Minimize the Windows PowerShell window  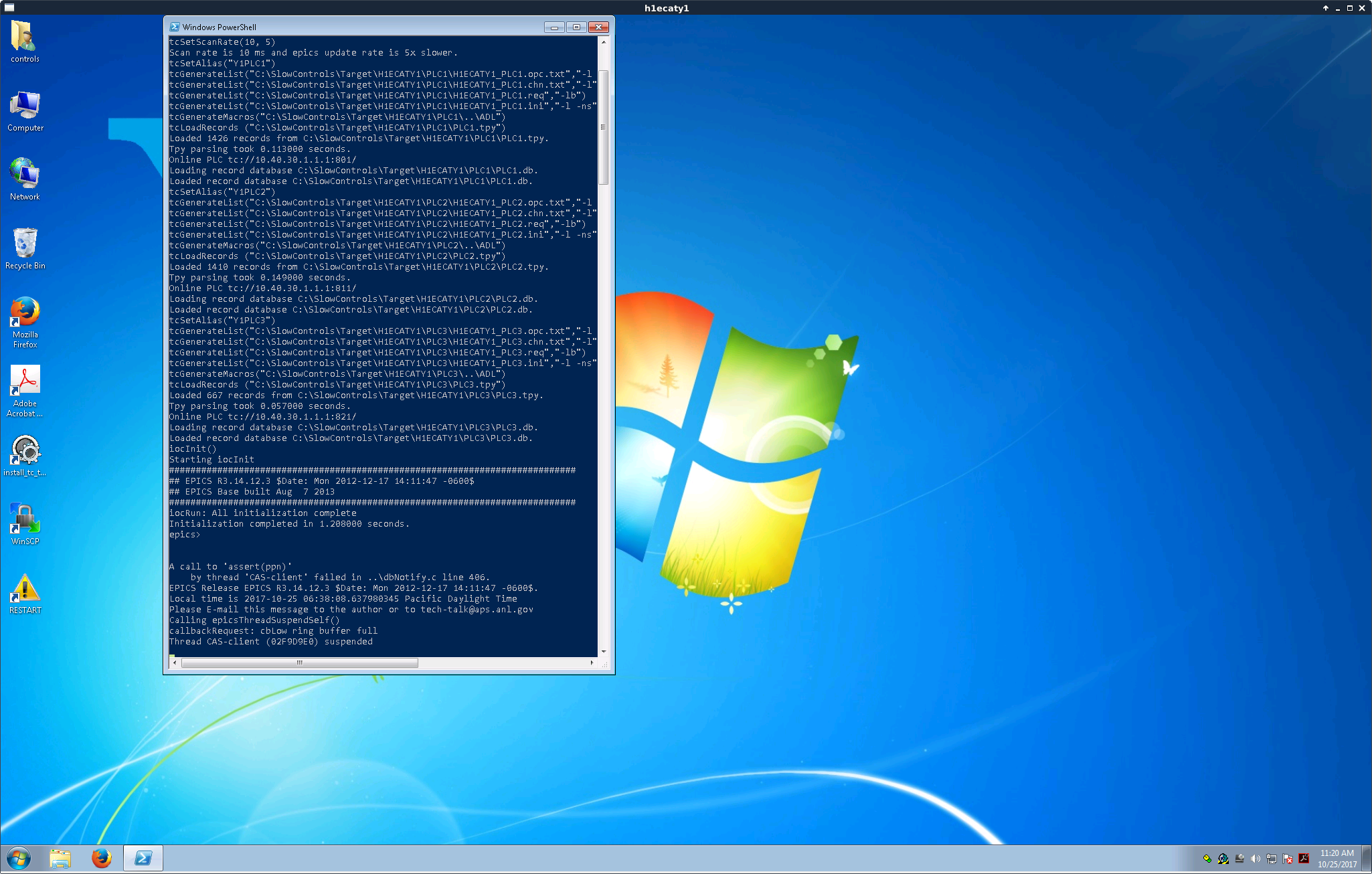point(554,27)
